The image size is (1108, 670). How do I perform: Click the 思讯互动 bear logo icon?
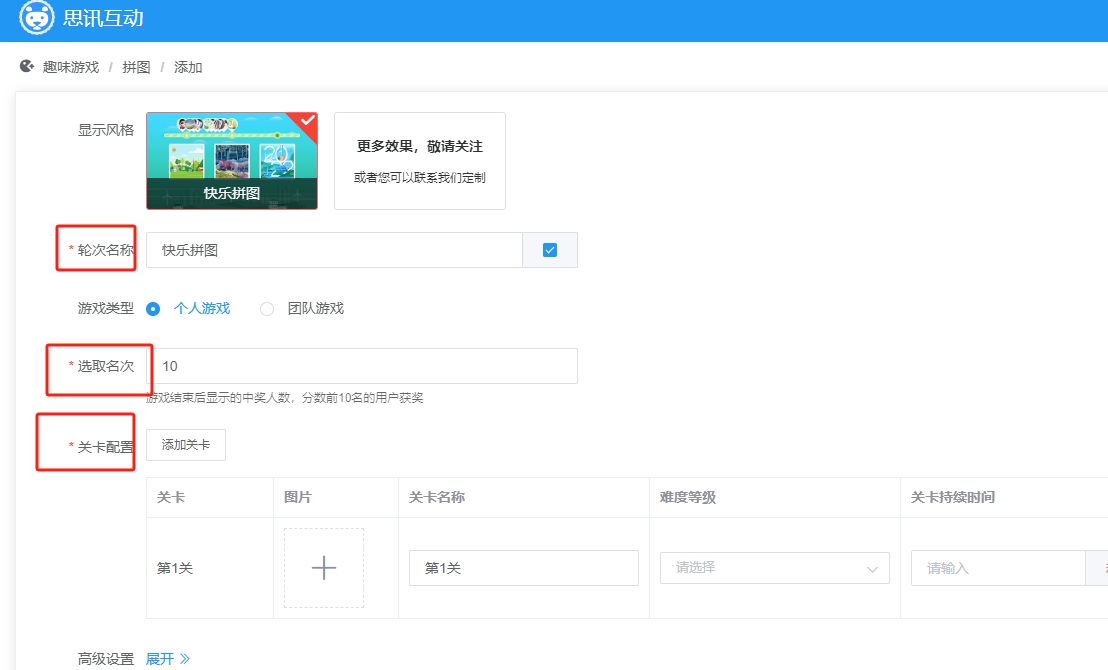pos(36,17)
